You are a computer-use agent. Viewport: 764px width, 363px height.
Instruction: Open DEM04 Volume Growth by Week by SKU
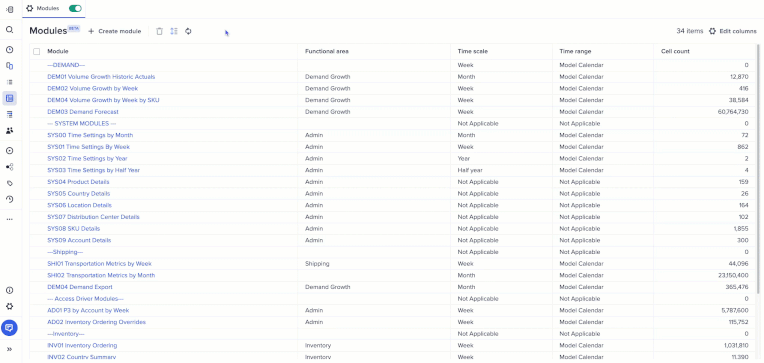[103, 100]
